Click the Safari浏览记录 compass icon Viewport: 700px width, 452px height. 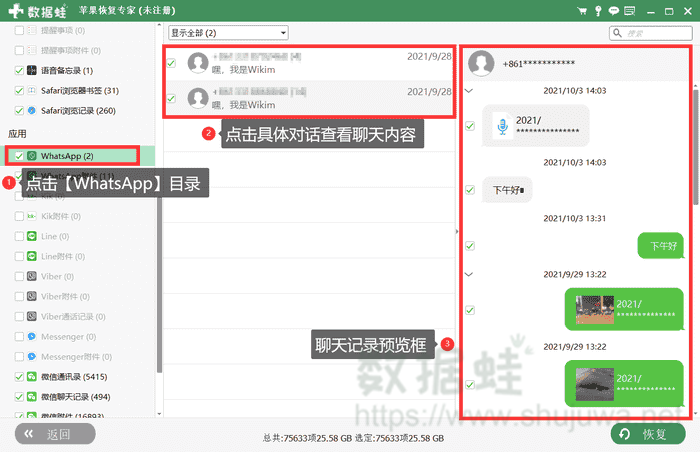[32, 110]
